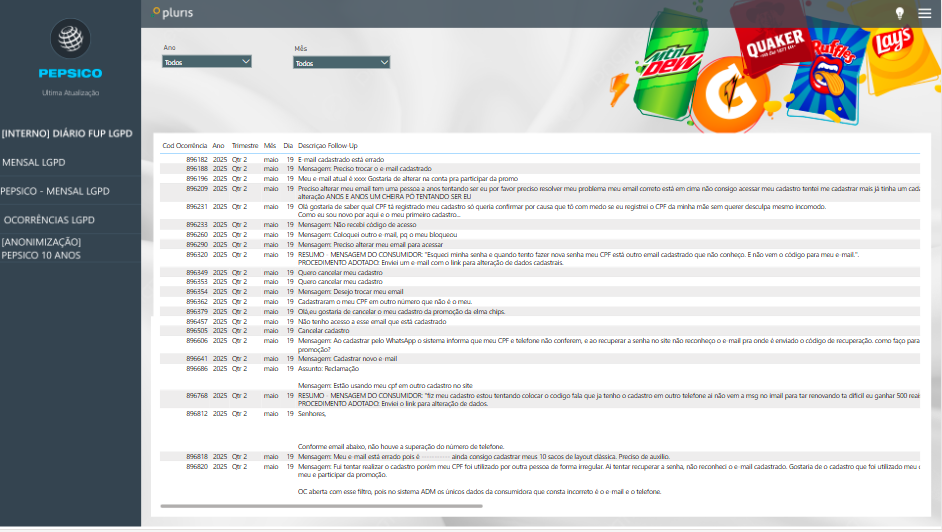Screen dimensions: 942x532
Task: Sort by Cod Ocorrência column header
Action: click(184, 146)
